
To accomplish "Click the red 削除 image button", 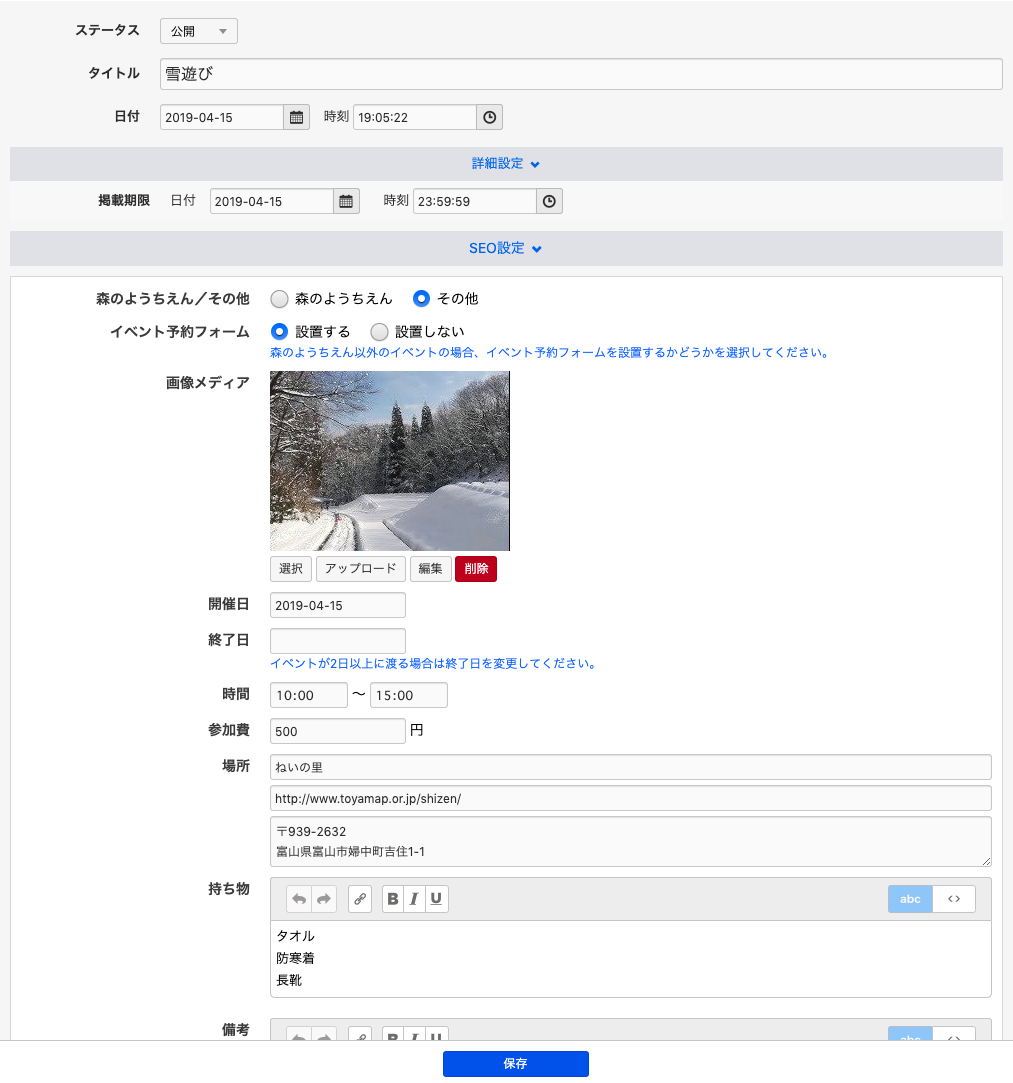I will pyautogui.click(x=476, y=568).
